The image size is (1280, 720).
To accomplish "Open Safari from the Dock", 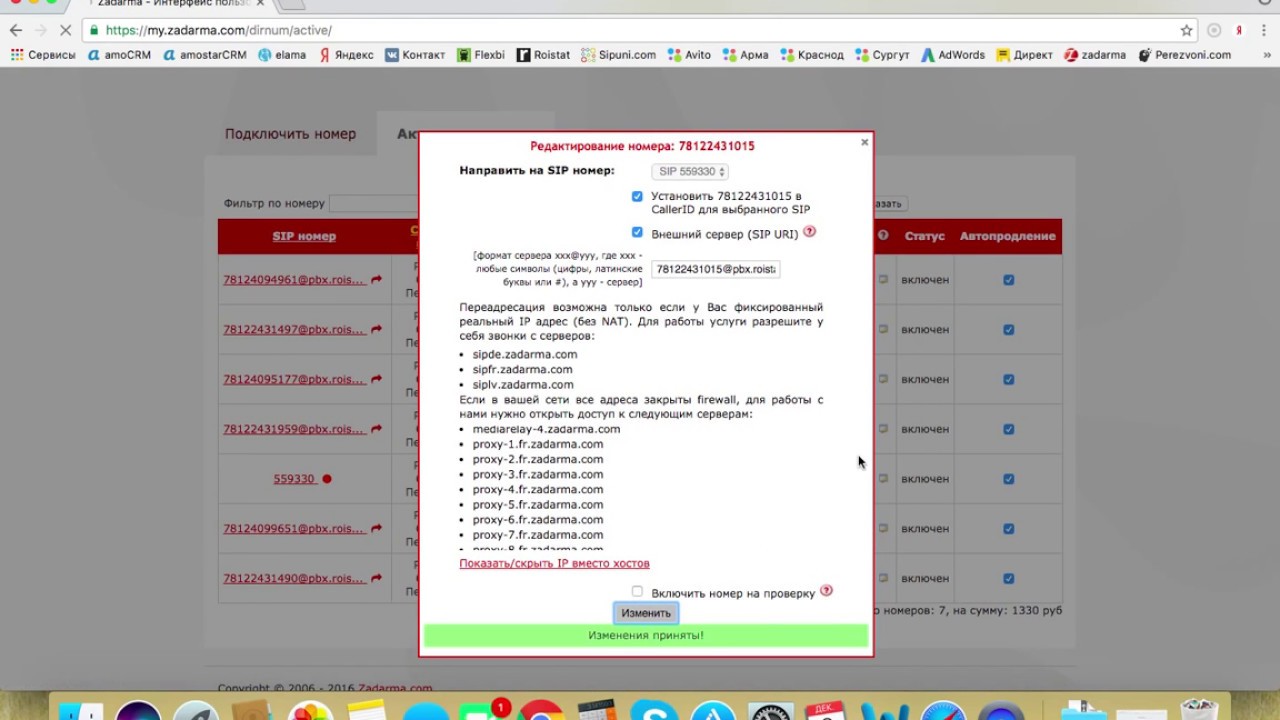I will pos(942,712).
